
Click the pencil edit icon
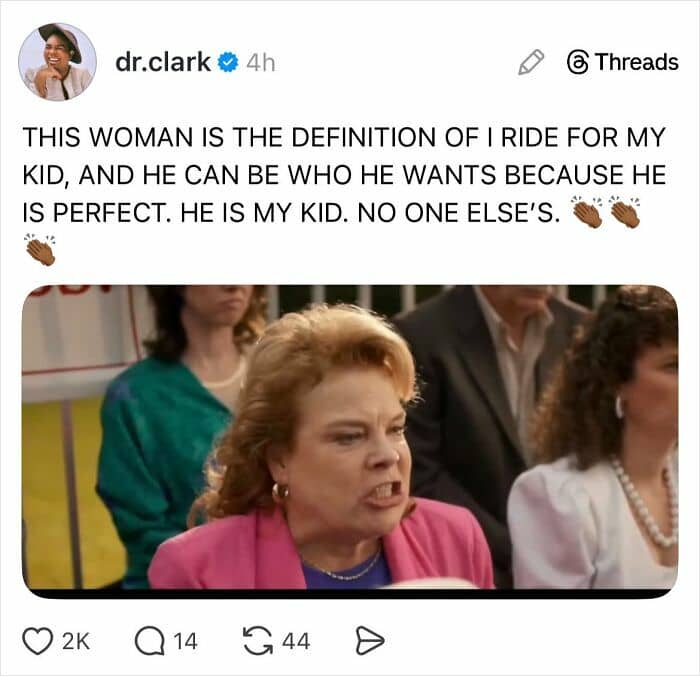(x=530, y=62)
